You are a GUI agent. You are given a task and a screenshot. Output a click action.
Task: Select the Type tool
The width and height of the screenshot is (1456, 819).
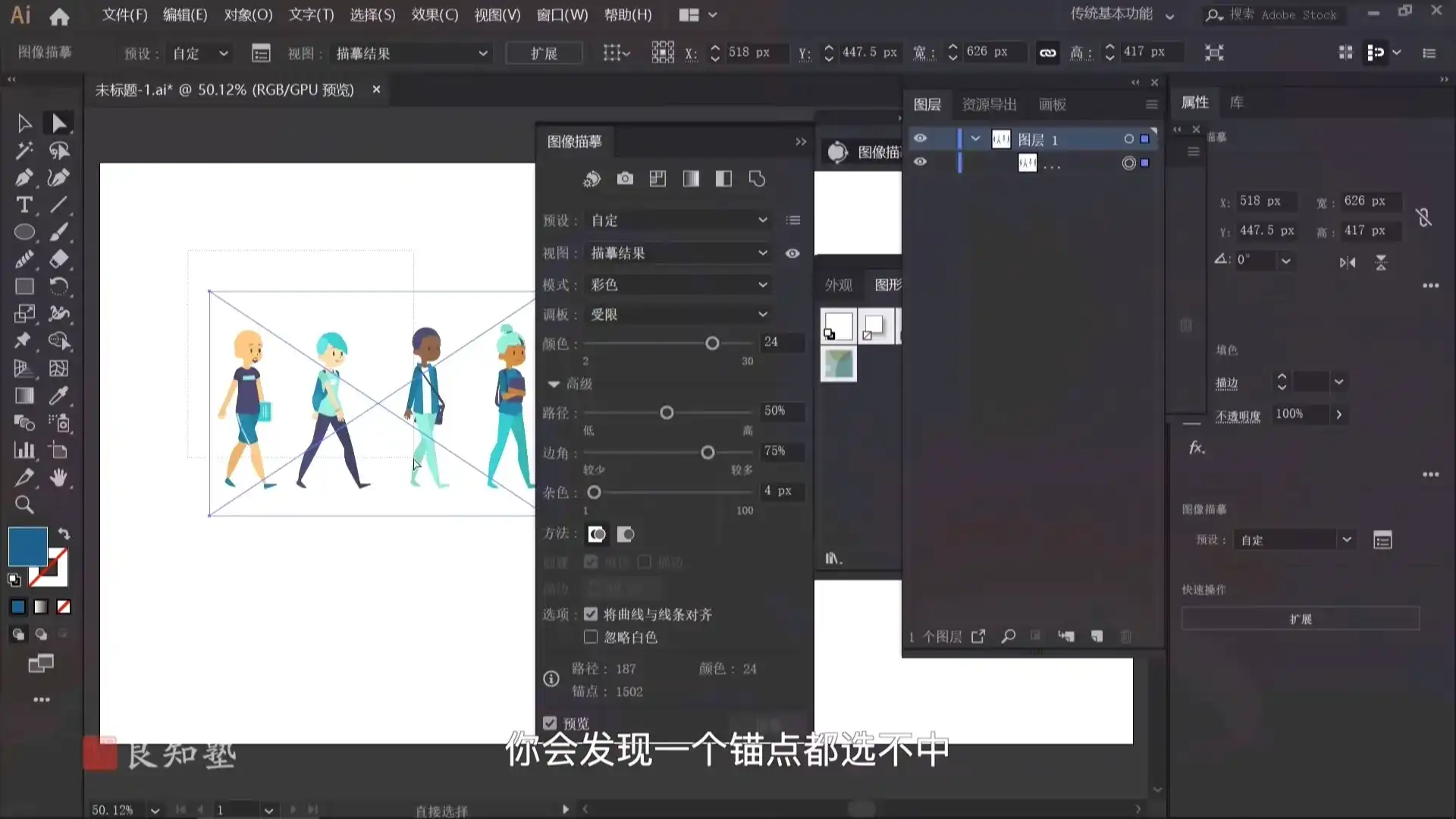(x=24, y=205)
